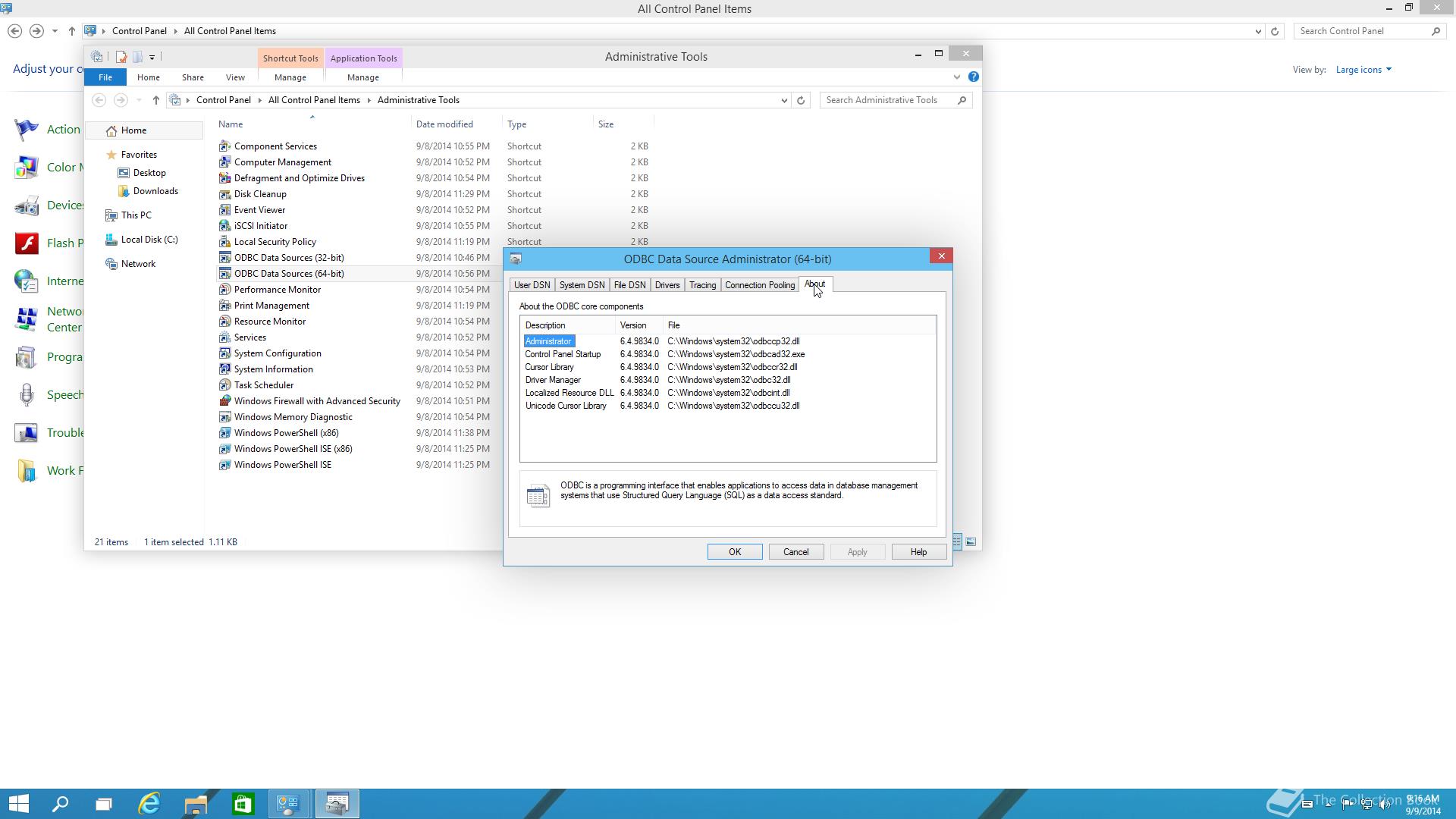Select System Configuration shortcut icon
This screenshot has height=819, width=1456.
(x=224, y=353)
